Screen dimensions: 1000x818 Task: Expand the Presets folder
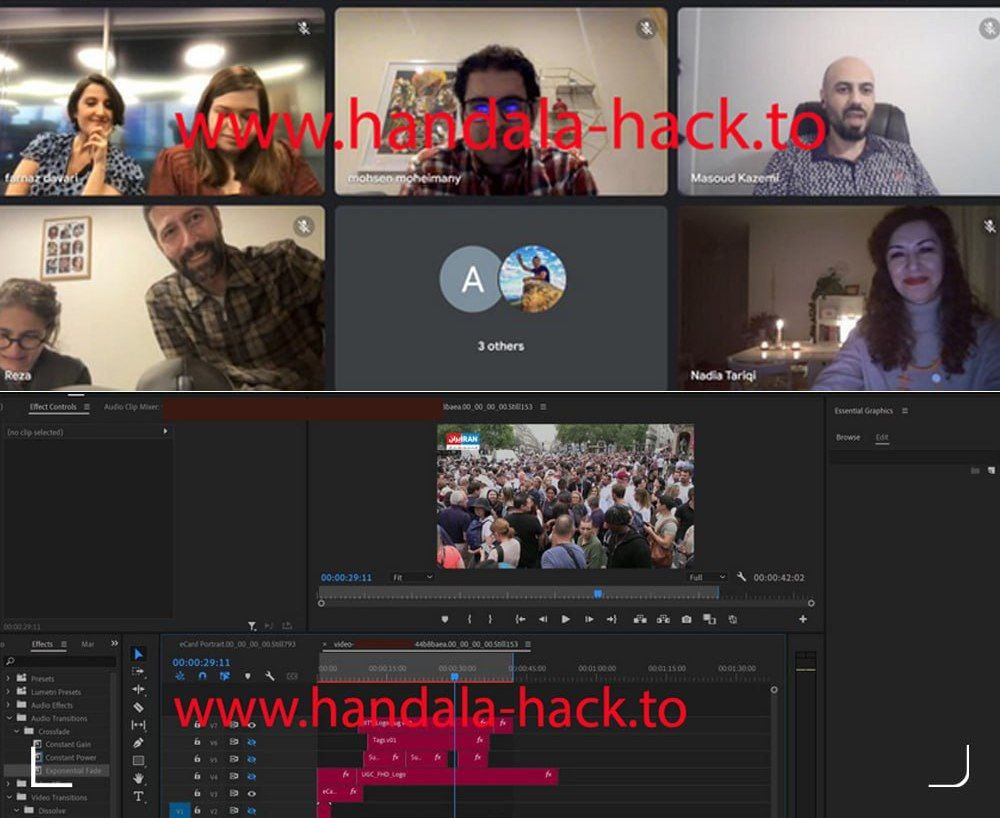click(x=8, y=678)
